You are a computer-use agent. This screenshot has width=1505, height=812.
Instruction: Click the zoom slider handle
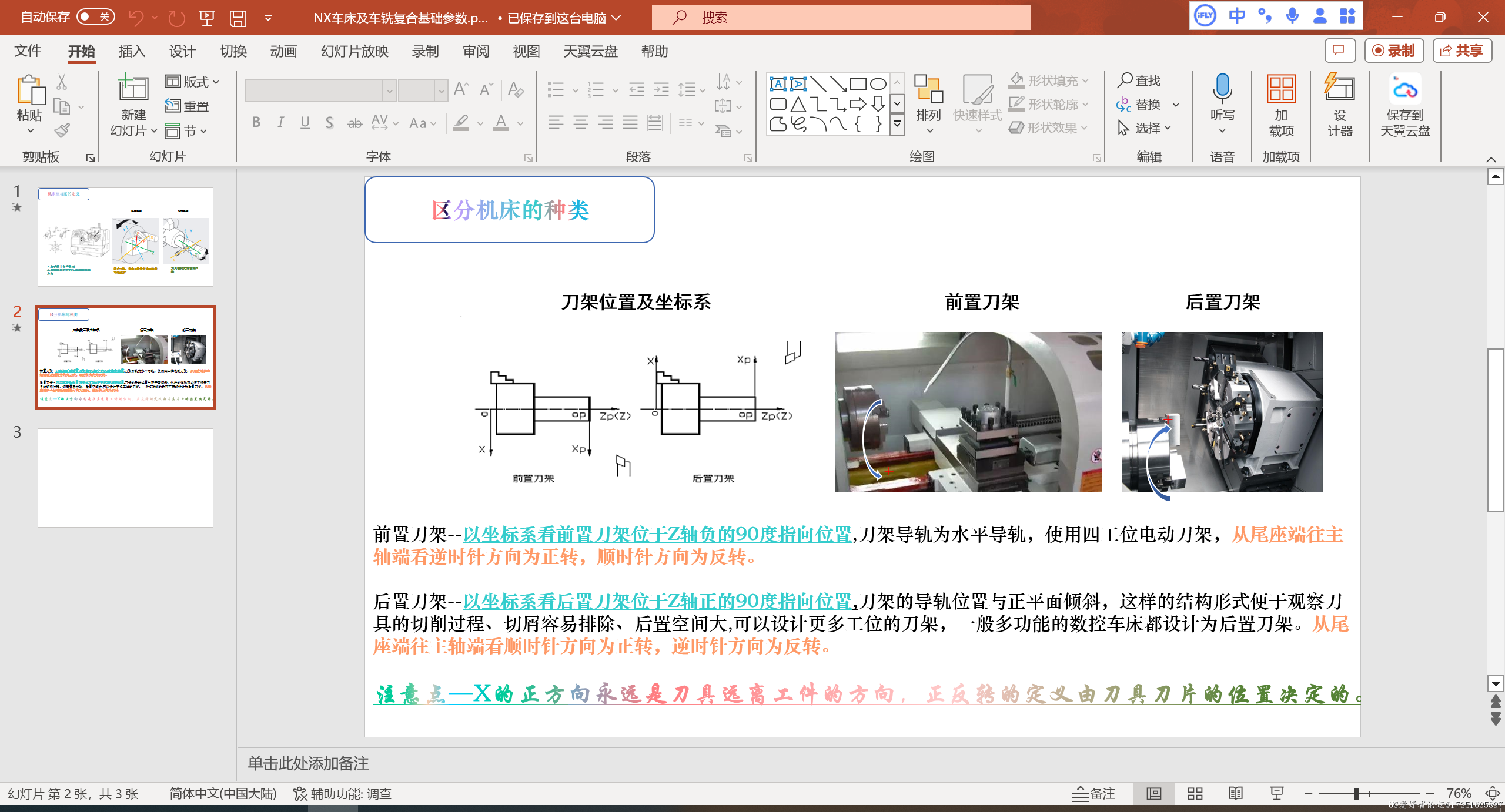[x=1356, y=794]
